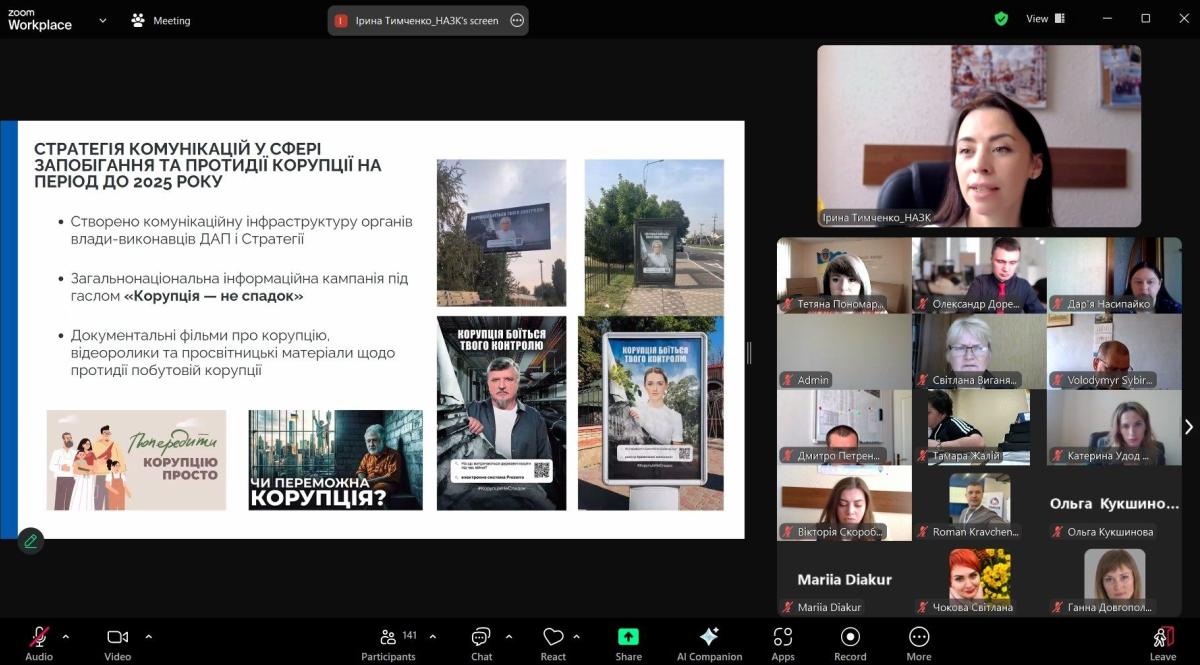Open the Participants panel
This screenshot has height=665, width=1200.
[x=388, y=644]
